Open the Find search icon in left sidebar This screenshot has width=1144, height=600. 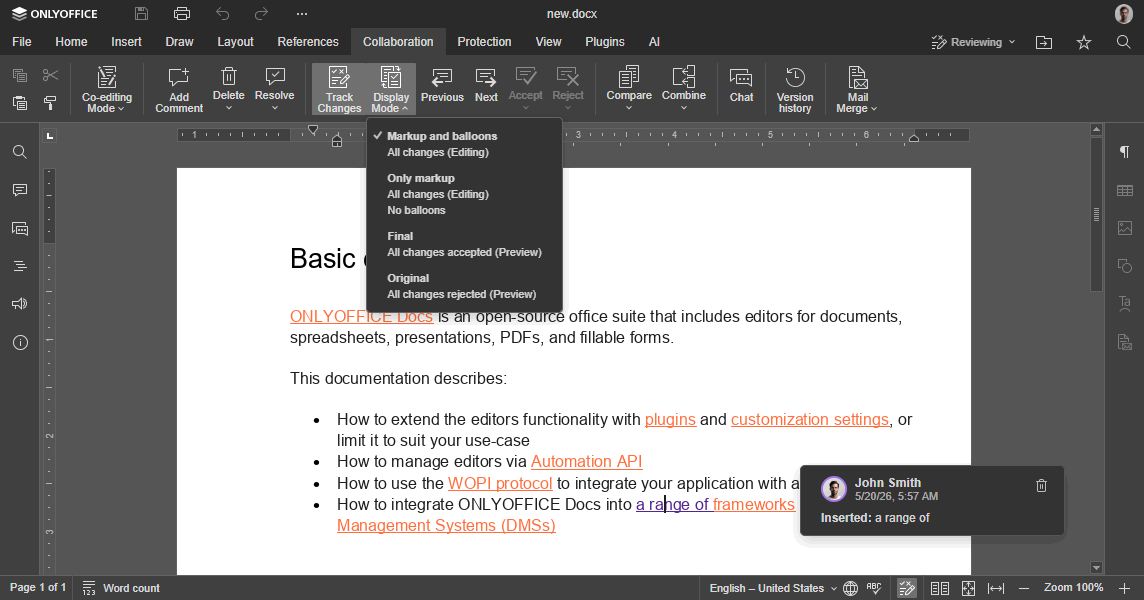(x=20, y=152)
